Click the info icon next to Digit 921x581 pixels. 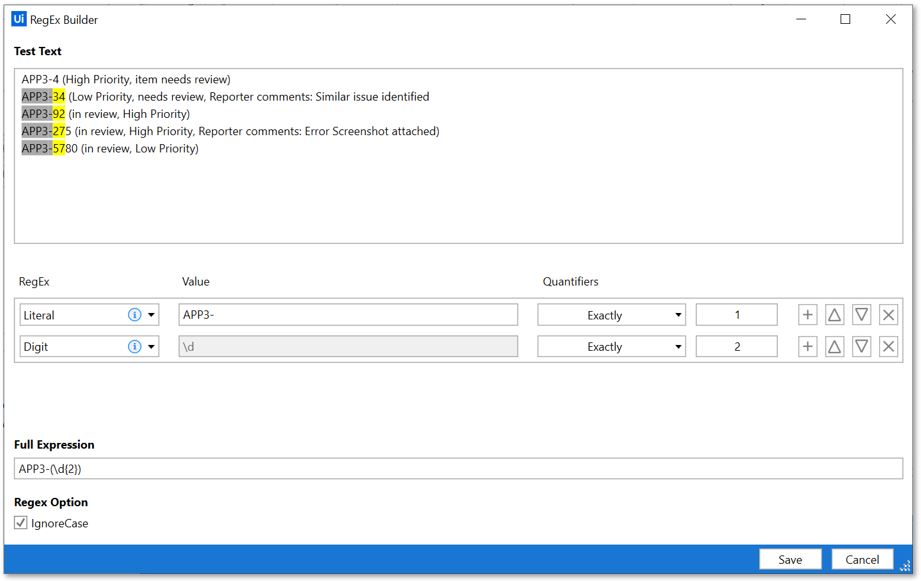tap(135, 347)
